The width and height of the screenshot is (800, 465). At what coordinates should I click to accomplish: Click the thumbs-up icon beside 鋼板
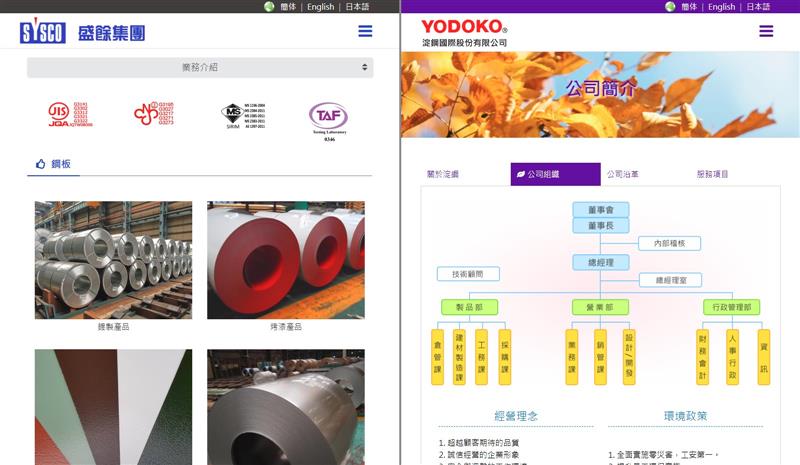tap(41, 164)
